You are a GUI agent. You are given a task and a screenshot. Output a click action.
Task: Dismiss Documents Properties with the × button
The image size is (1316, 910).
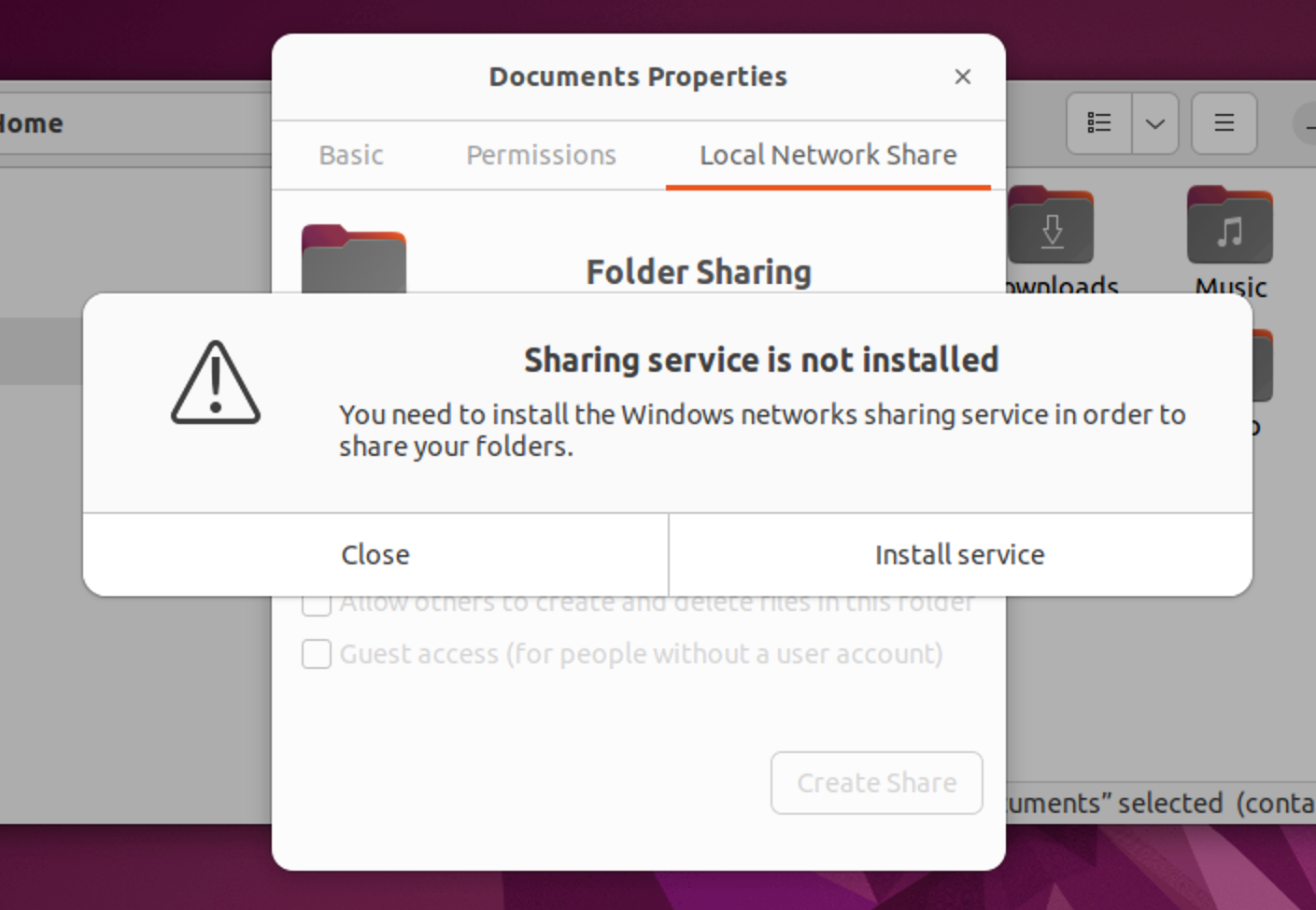pyautogui.click(x=963, y=77)
